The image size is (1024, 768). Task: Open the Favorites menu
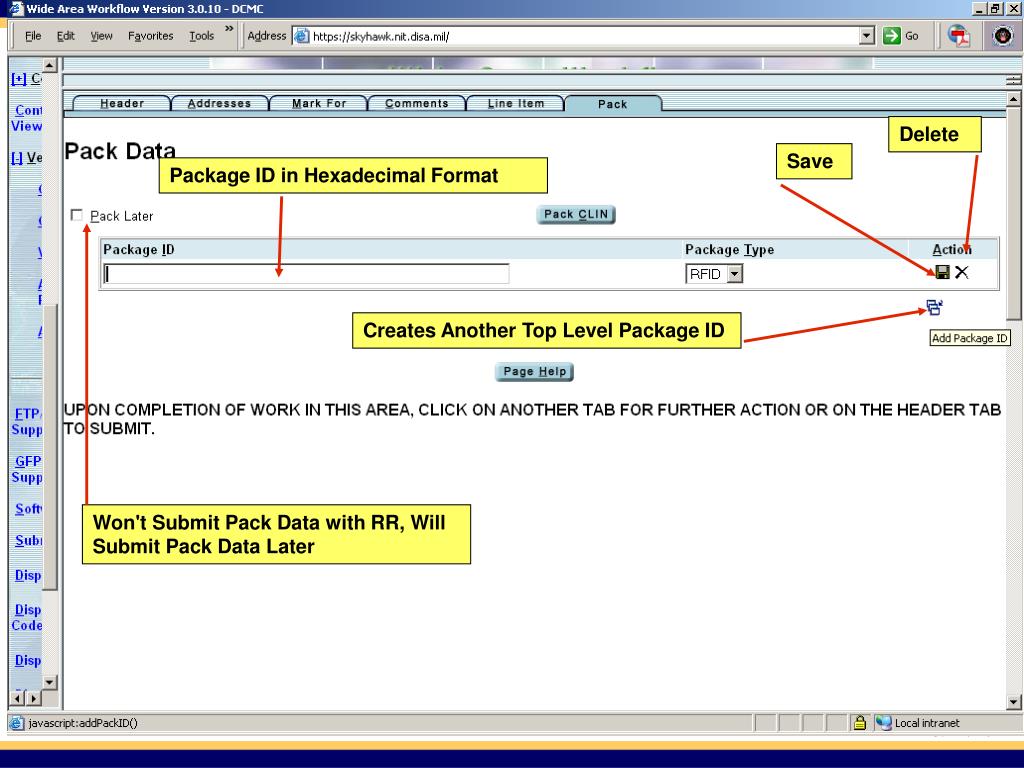pyautogui.click(x=151, y=36)
